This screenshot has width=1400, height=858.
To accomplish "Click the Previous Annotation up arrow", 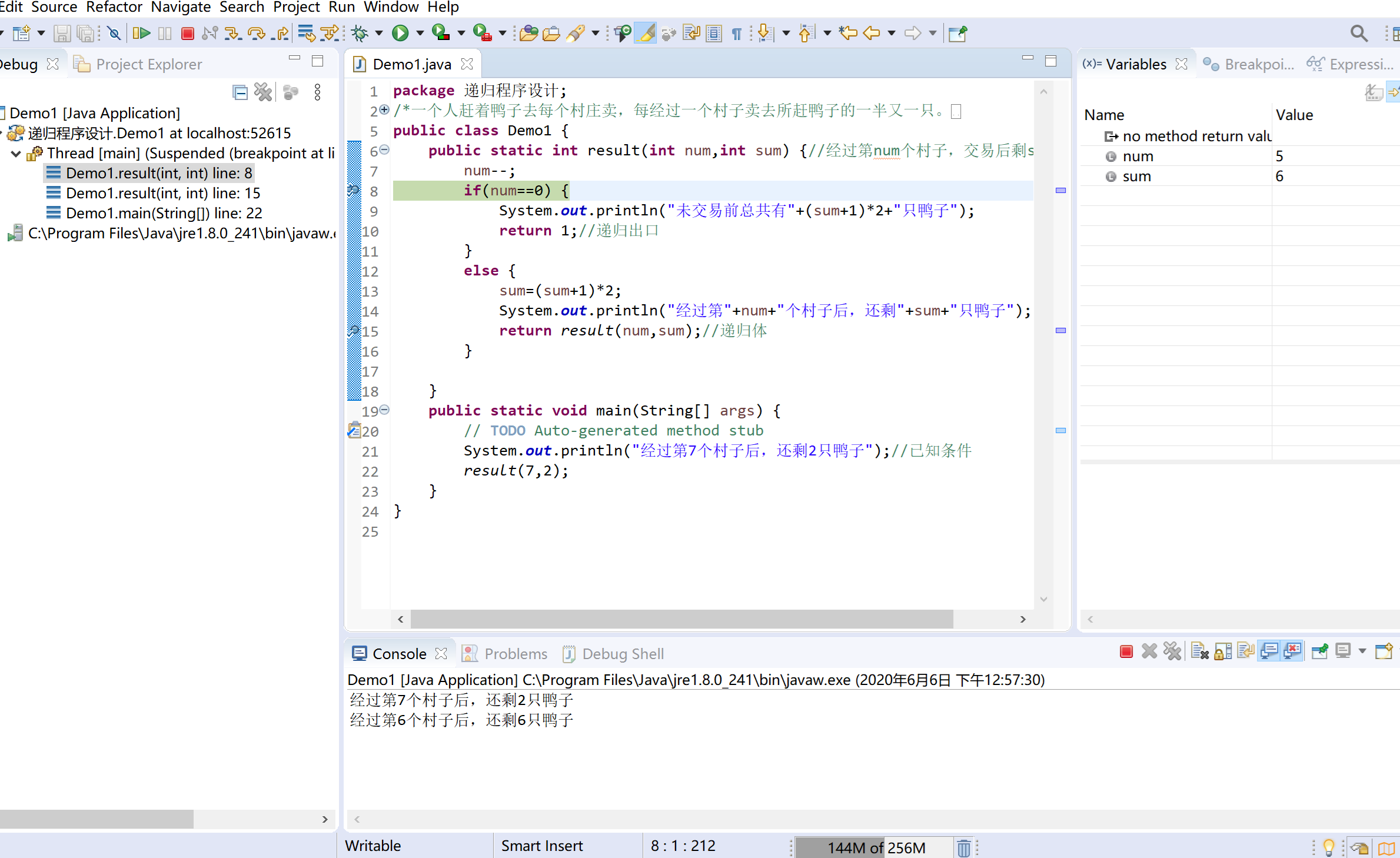I will [x=807, y=34].
